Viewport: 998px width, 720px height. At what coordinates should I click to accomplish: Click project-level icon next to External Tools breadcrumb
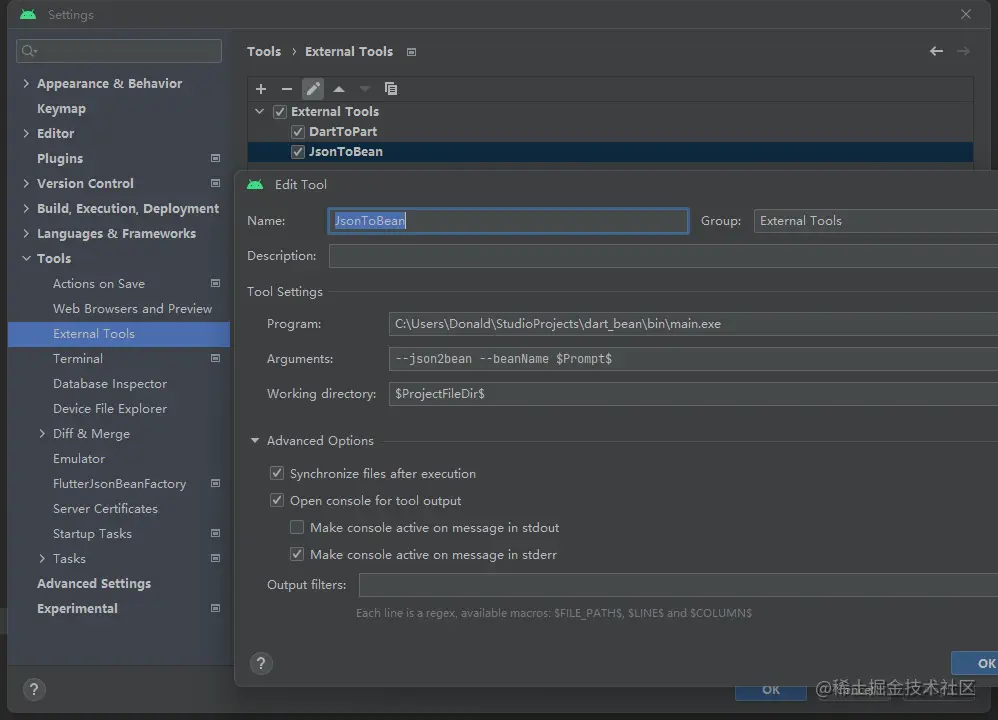pos(411,52)
